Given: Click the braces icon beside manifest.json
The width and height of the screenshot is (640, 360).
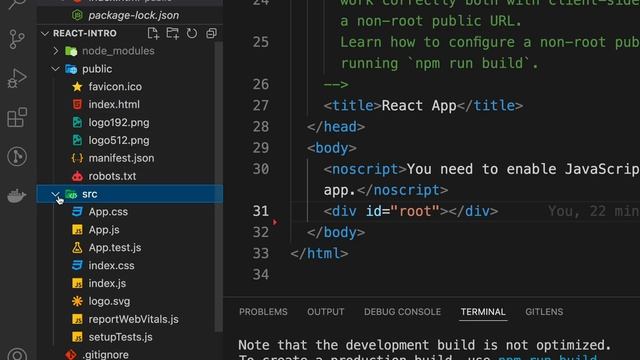Looking at the screenshot, I should coord(77,158).
